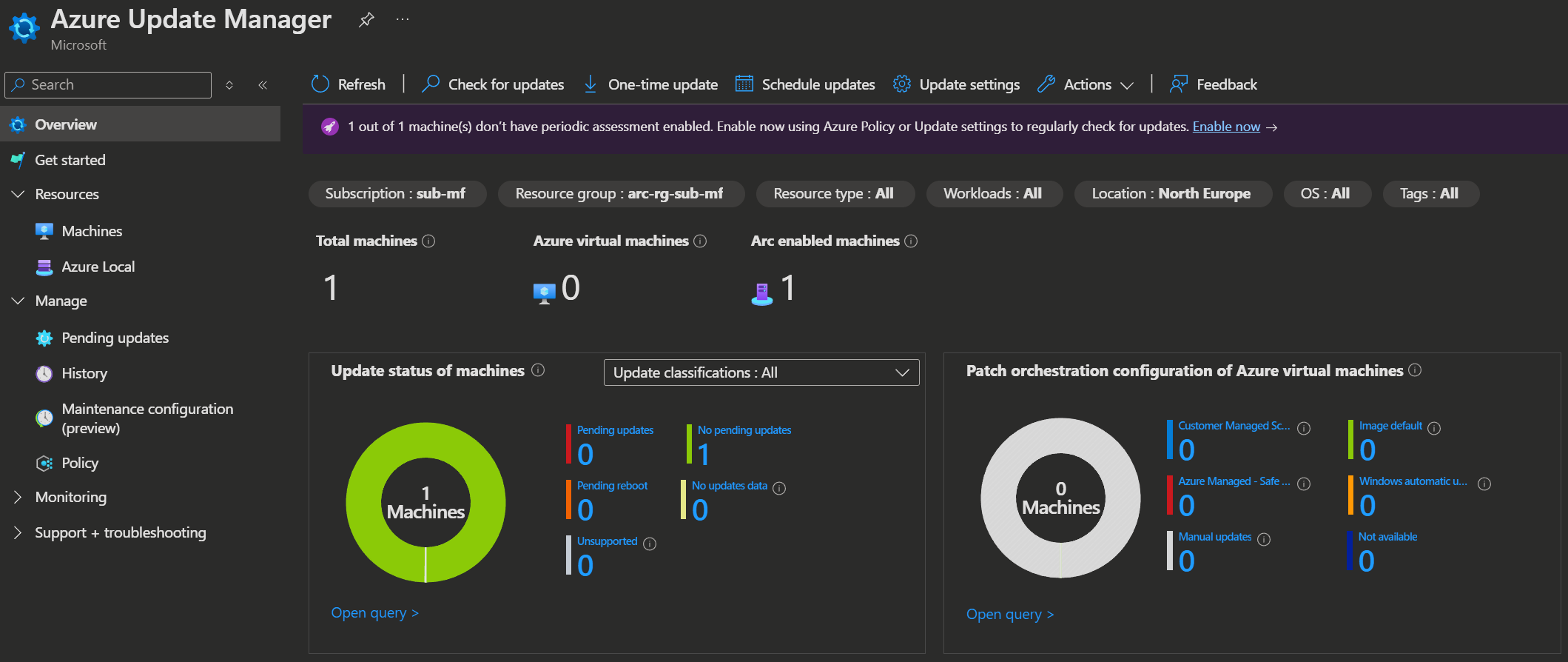Show info for Image default
Image resolution: width=1568 pixels, height=662 pixels.
1434,428
